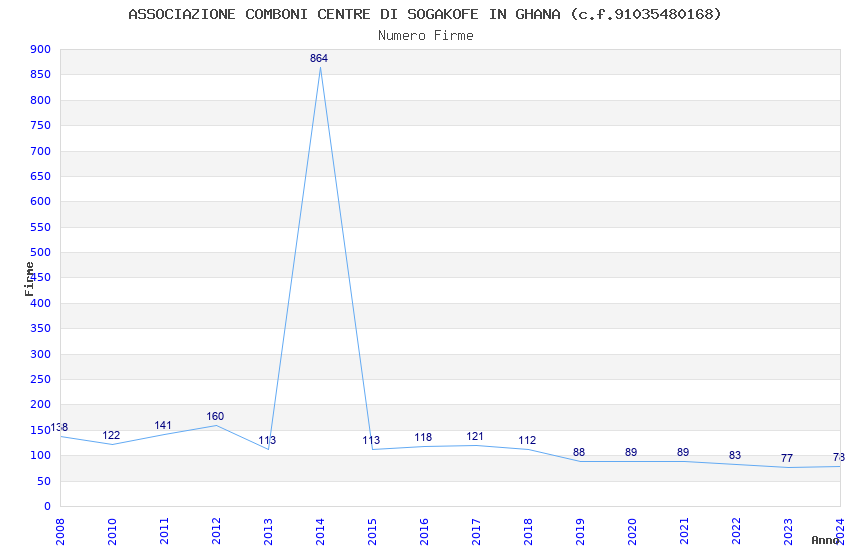
Task: Click the y-axis value 750
Action: point(41,125)
